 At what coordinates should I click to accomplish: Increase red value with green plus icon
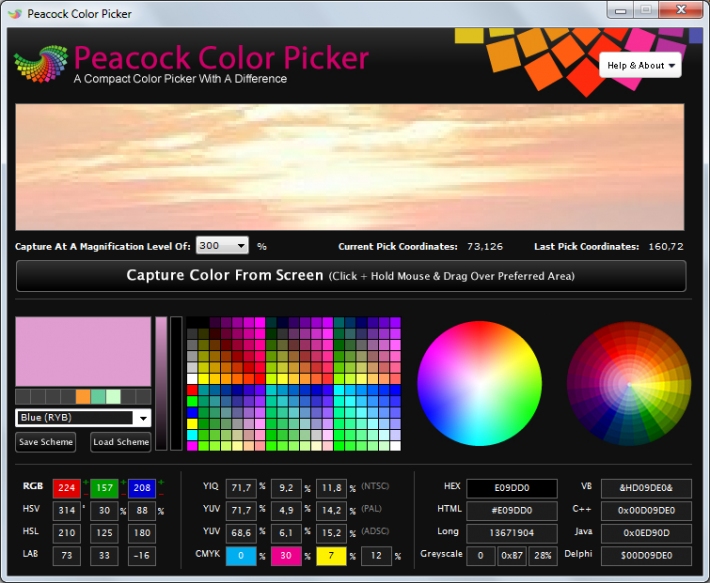pos(86,483)
